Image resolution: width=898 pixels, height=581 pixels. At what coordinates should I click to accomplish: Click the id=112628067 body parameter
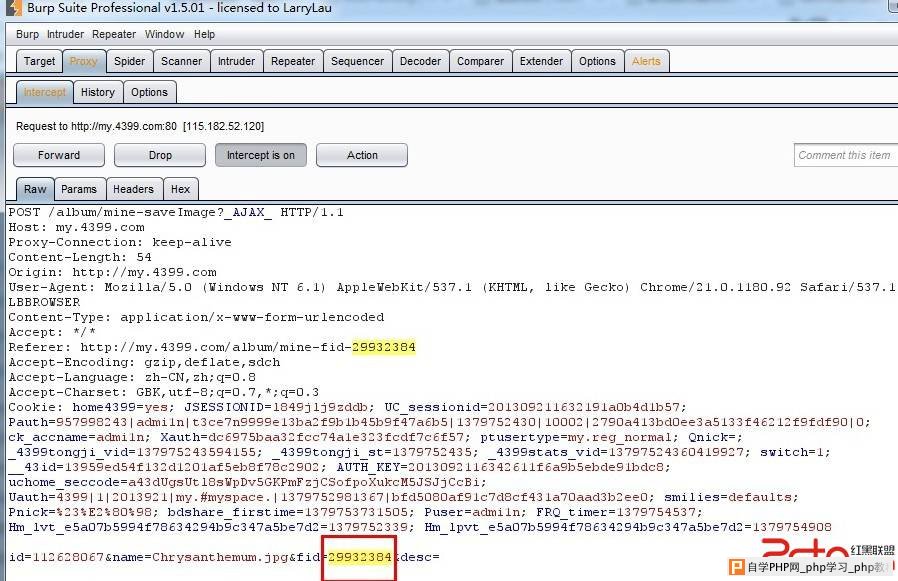(56, 557)
